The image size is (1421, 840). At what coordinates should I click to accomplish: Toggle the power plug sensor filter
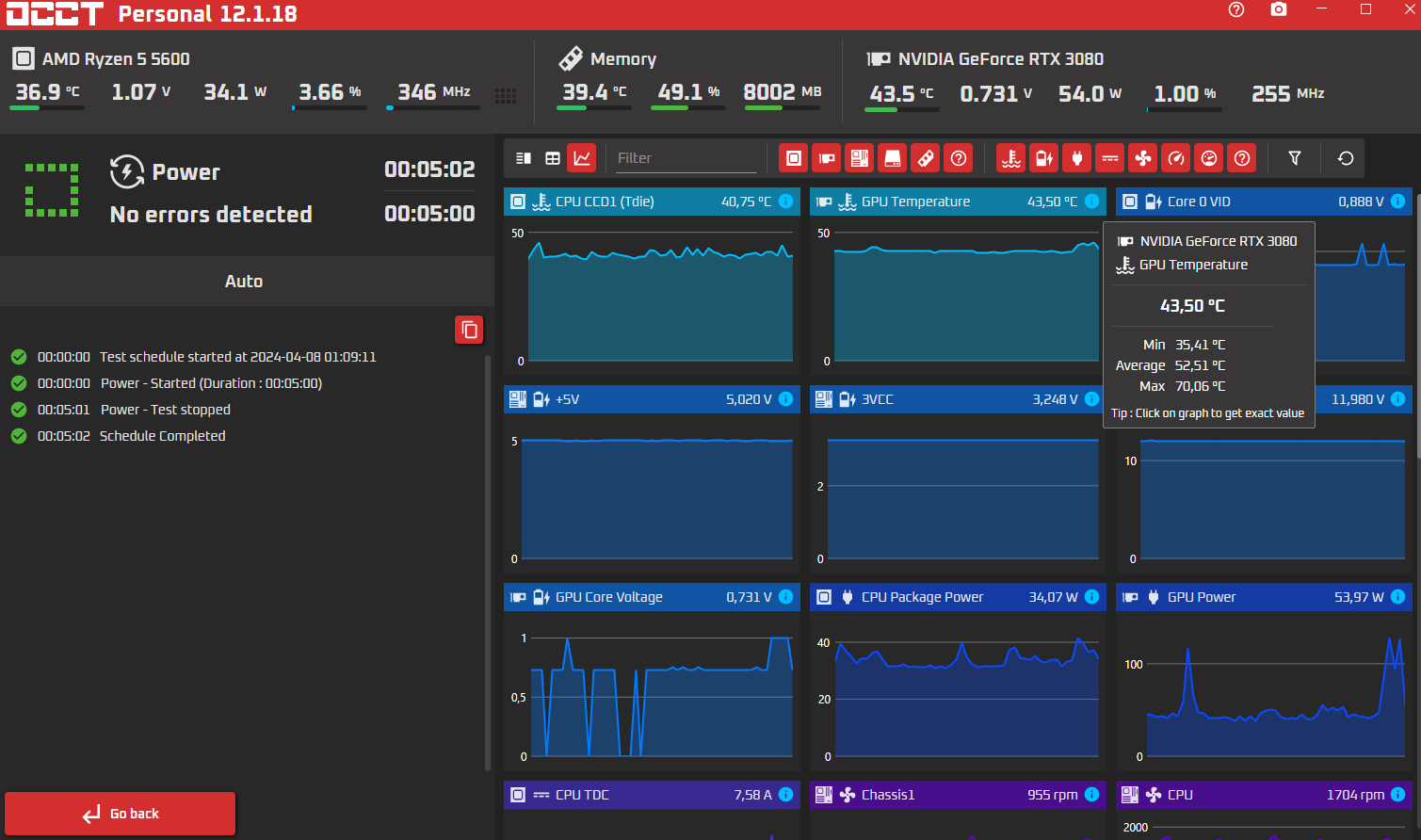click(x=1077, y=158)
